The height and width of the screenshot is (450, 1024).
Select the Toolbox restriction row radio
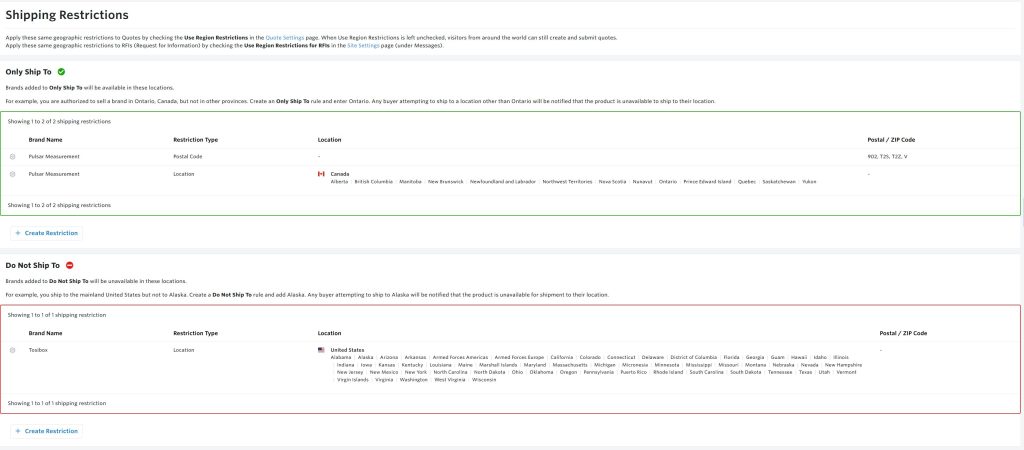point(13,350)
